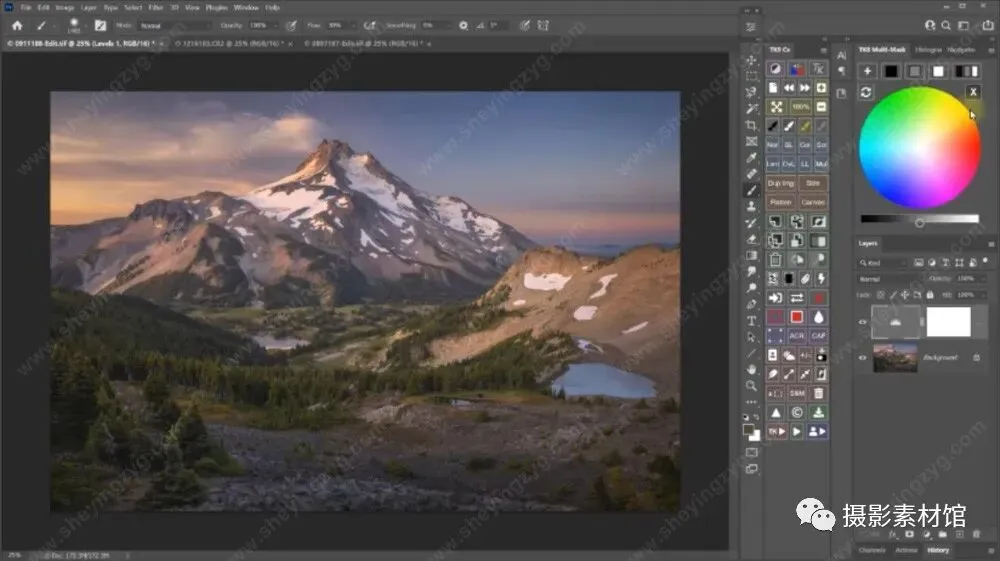Image resolution: width=1000 pixels, height=561 pixels.
Task: Toggle type layer filter in Layers panel
Action: coord(946,262)
